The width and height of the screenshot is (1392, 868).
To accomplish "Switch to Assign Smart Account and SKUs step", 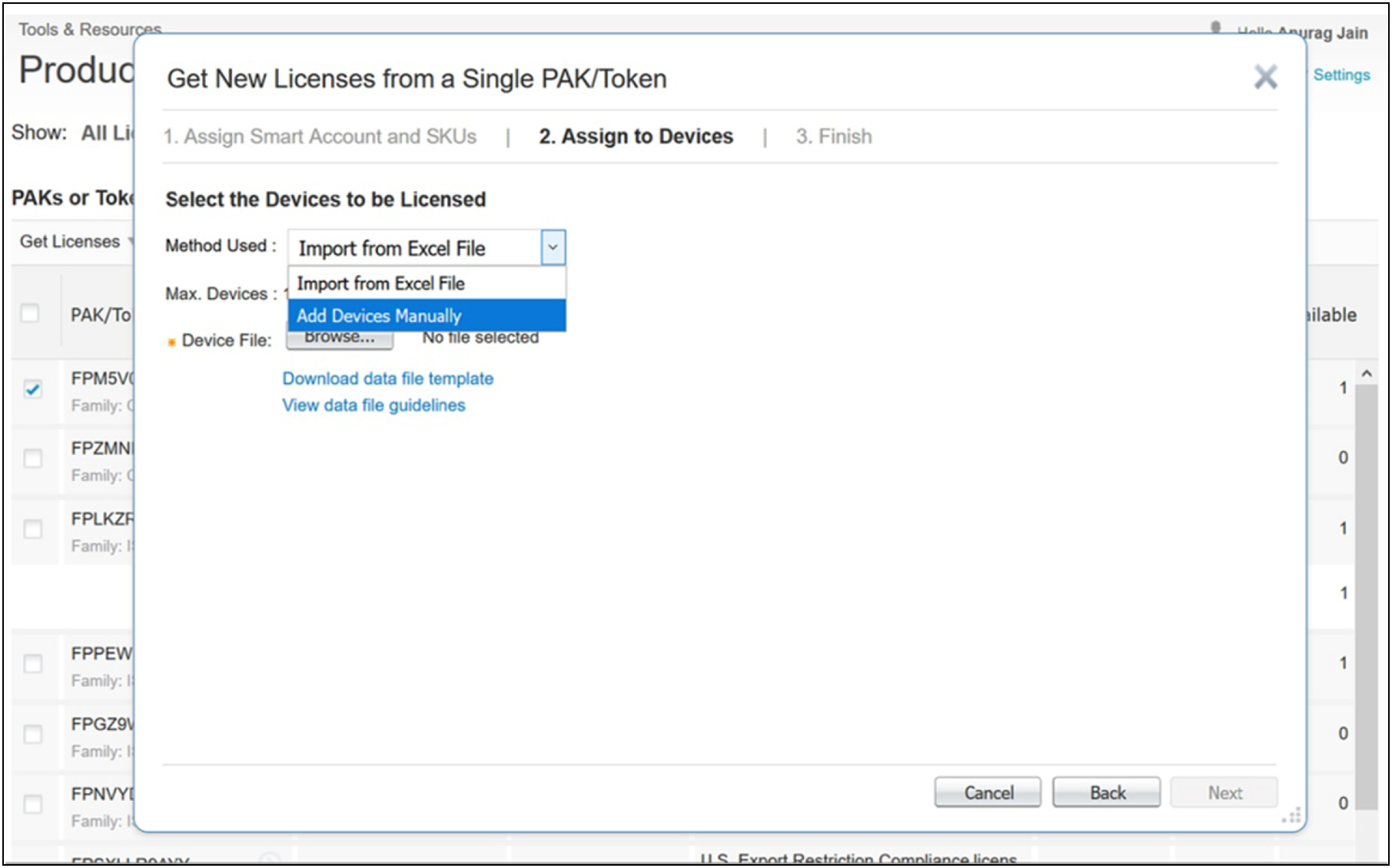I will [x=320, y=136].
